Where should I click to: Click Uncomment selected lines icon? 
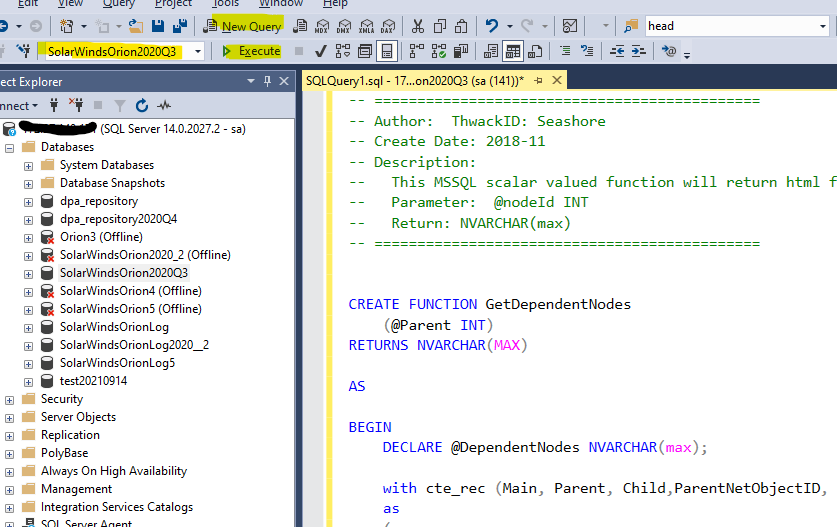pos(587,51)
